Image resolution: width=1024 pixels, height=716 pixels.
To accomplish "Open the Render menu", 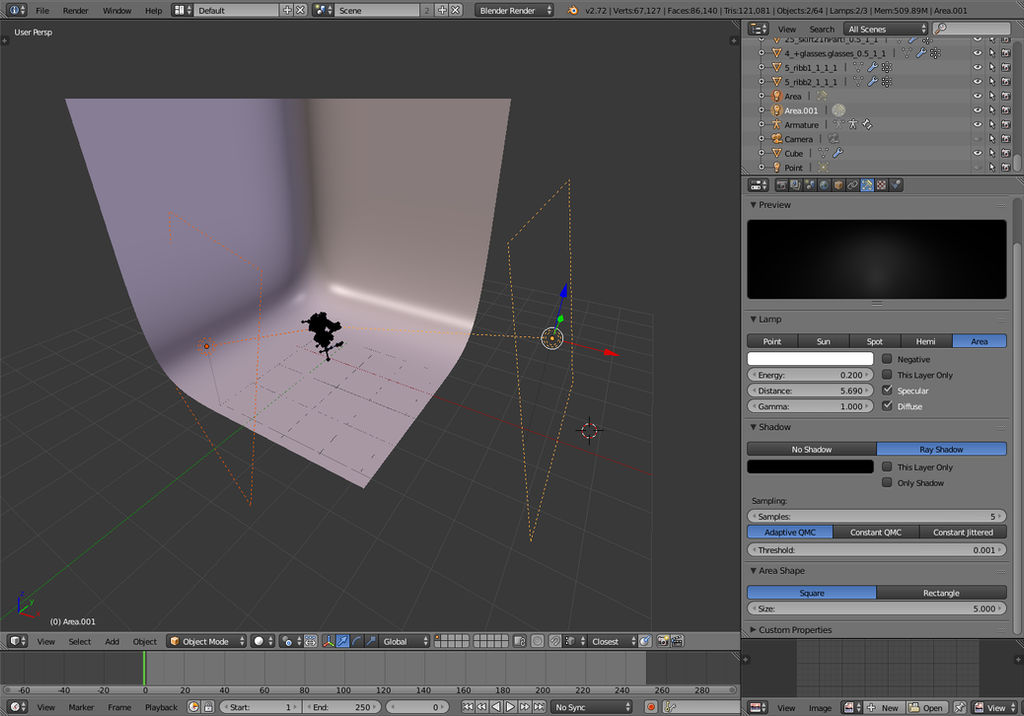I will [x=75, y=10].
